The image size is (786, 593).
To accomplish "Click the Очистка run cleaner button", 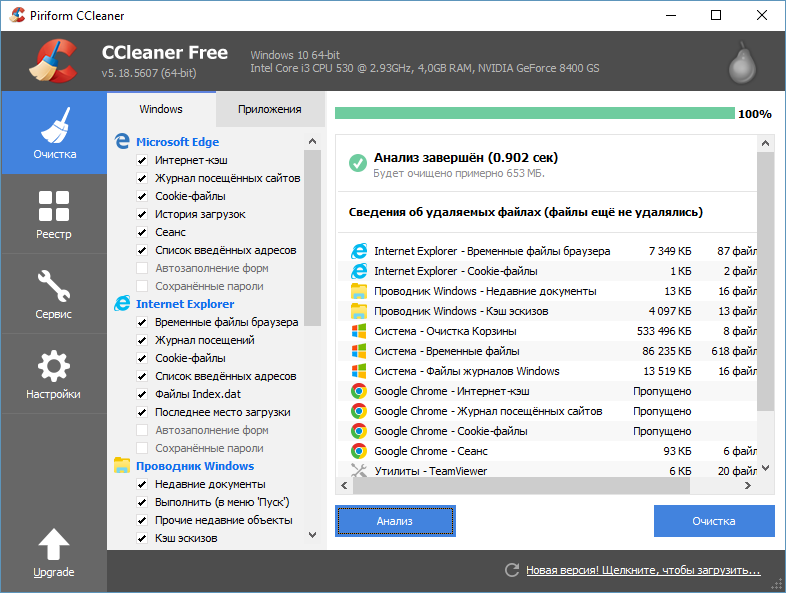I will [x=714, y=521].
